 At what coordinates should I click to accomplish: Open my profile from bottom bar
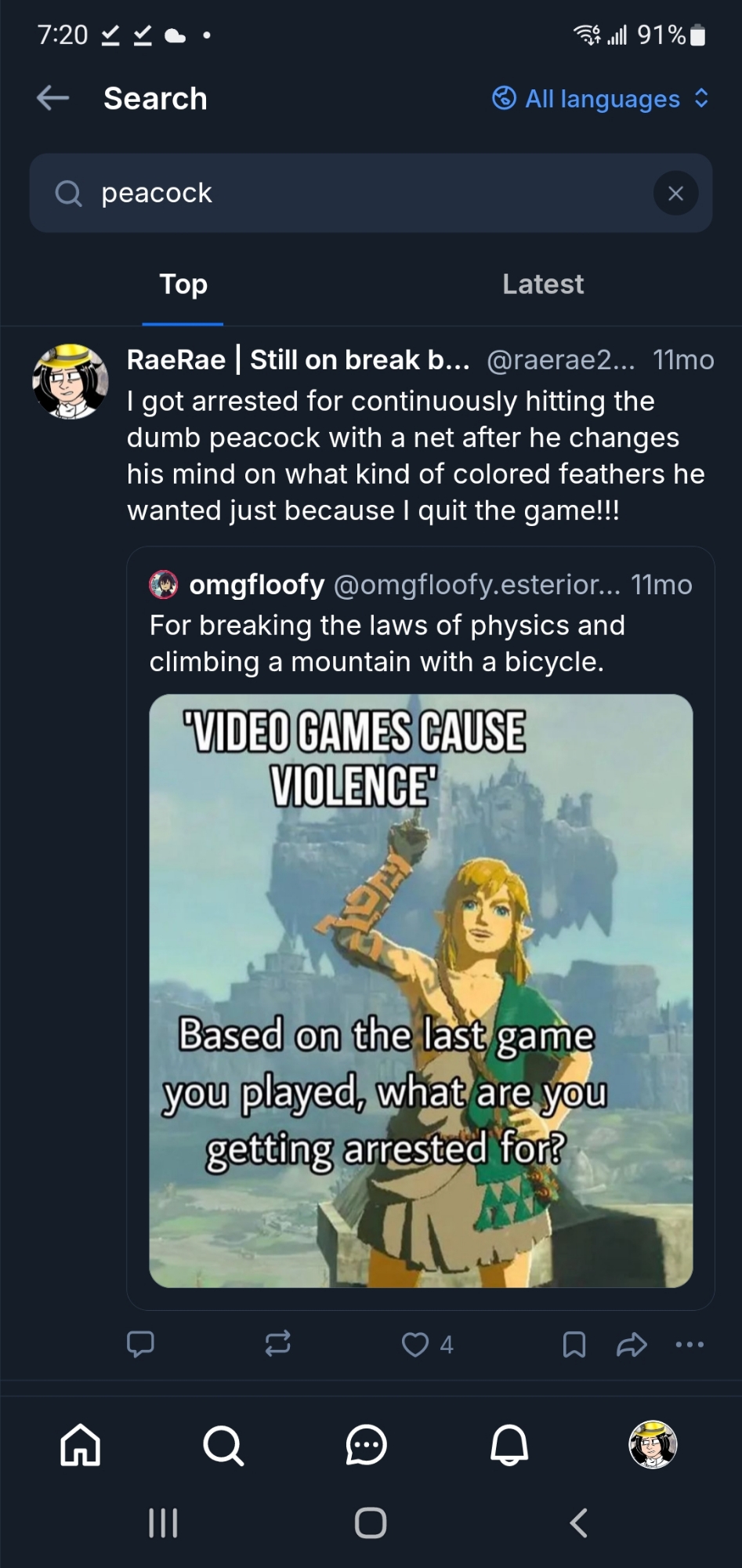(653, 1444)
